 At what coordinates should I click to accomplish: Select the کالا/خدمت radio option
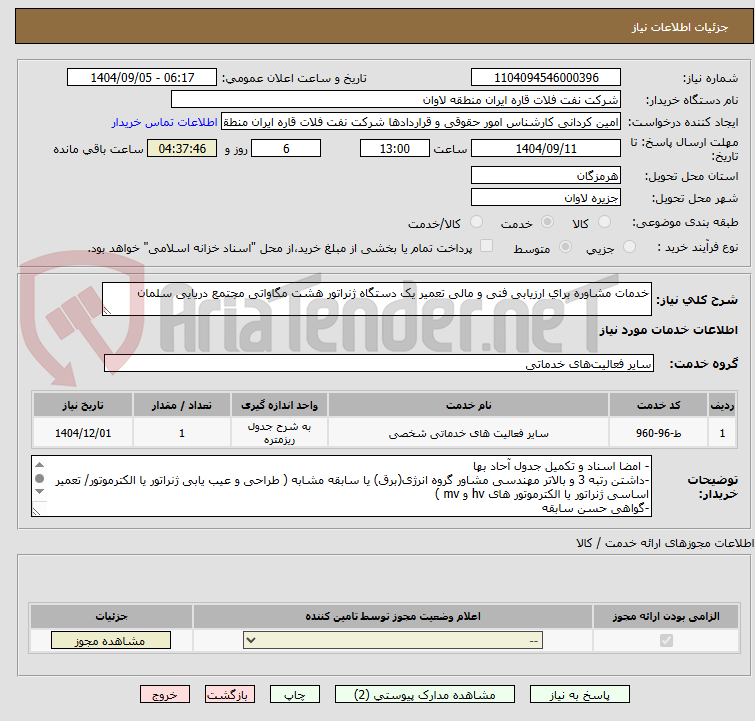[476, 222]
